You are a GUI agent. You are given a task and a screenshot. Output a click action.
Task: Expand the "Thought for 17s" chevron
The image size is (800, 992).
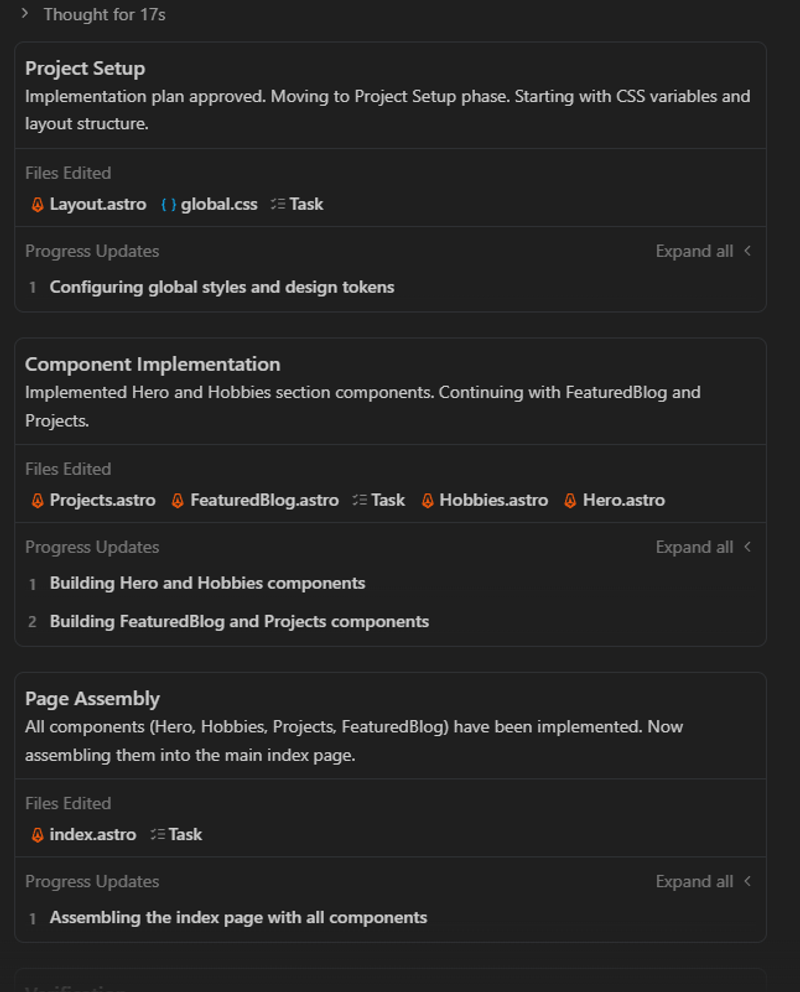tap(25, 14)
